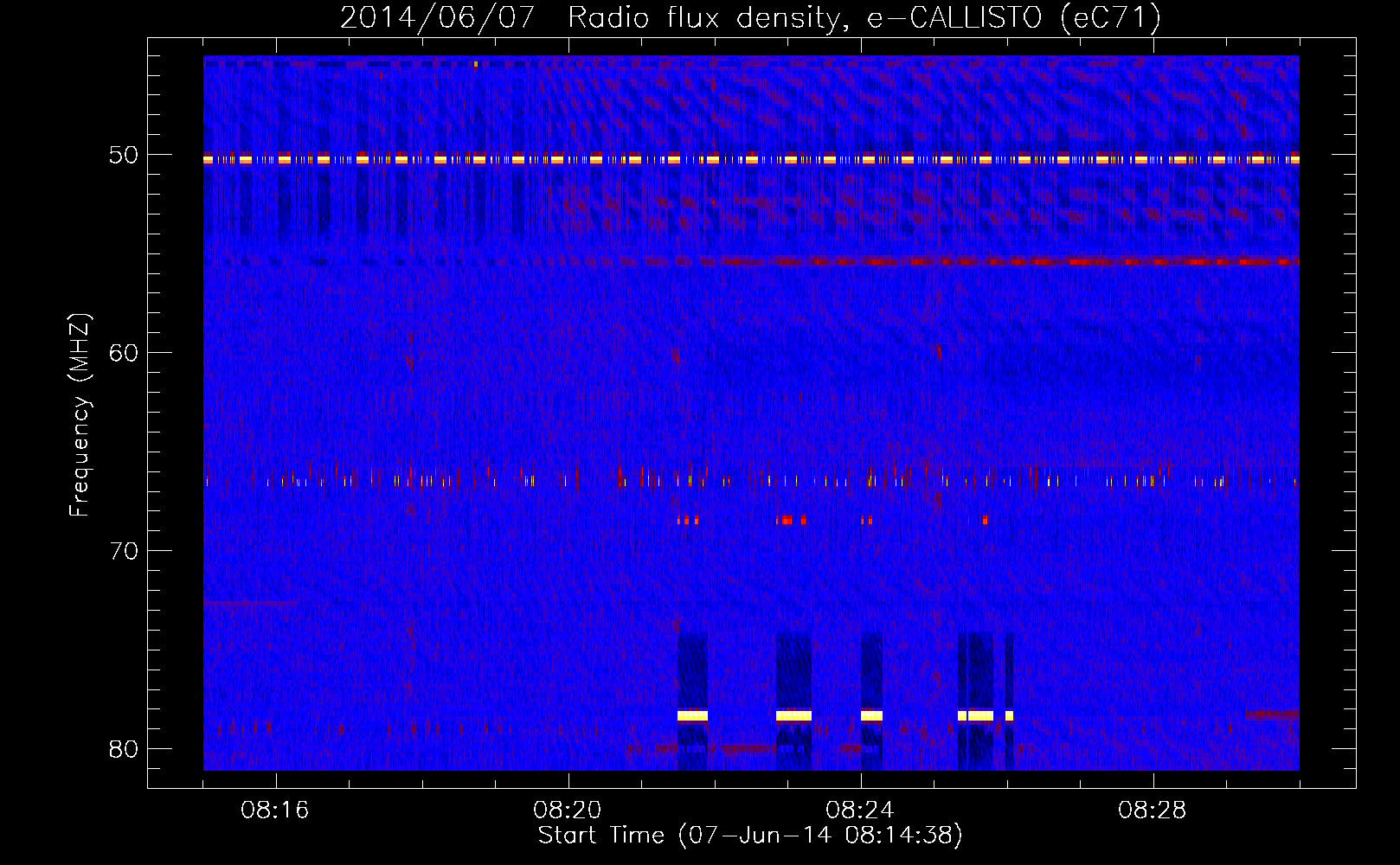
Task: Click the 08:28 time tick label
Action: pos(1153,811)
